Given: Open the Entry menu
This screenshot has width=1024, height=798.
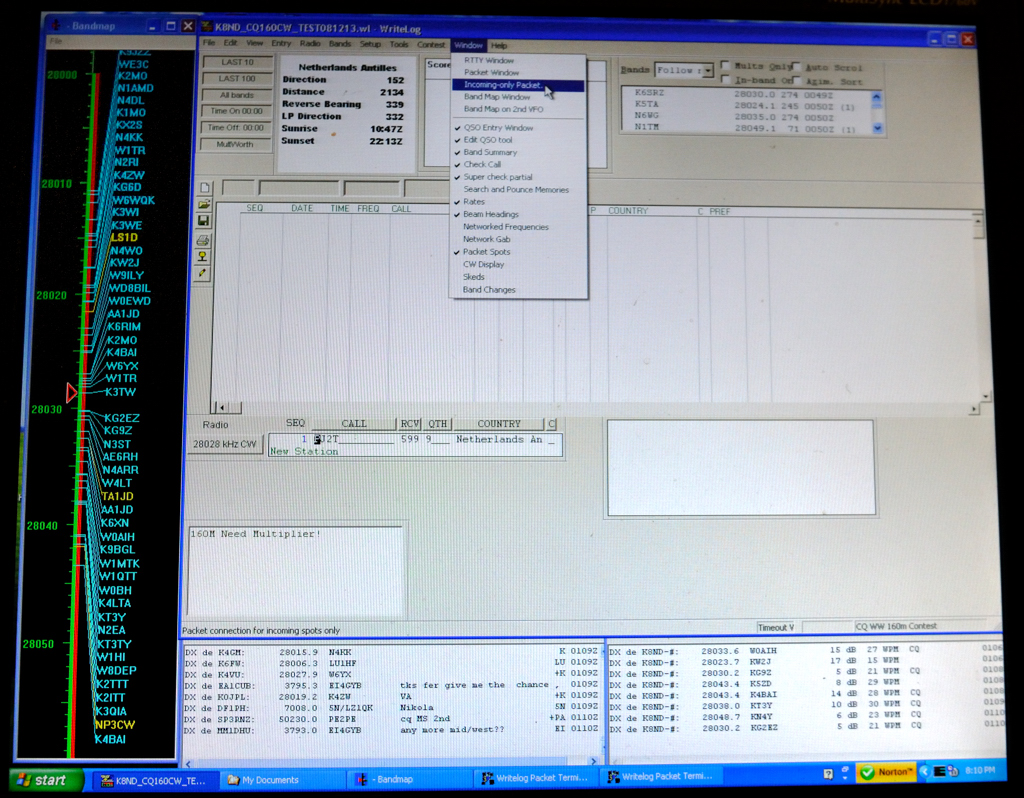Looking at the screenshot, I should [281, 44].
